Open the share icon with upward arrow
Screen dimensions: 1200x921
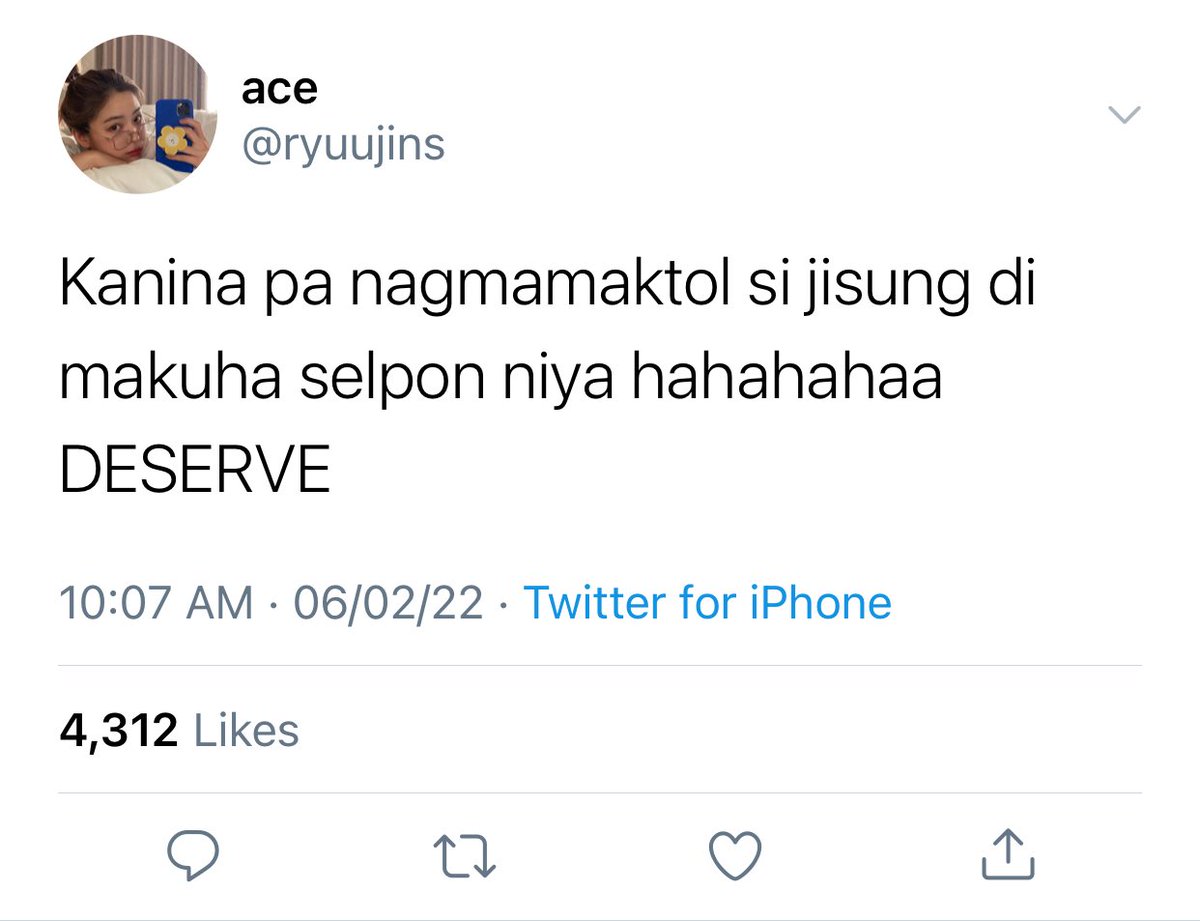point(1006,853)
